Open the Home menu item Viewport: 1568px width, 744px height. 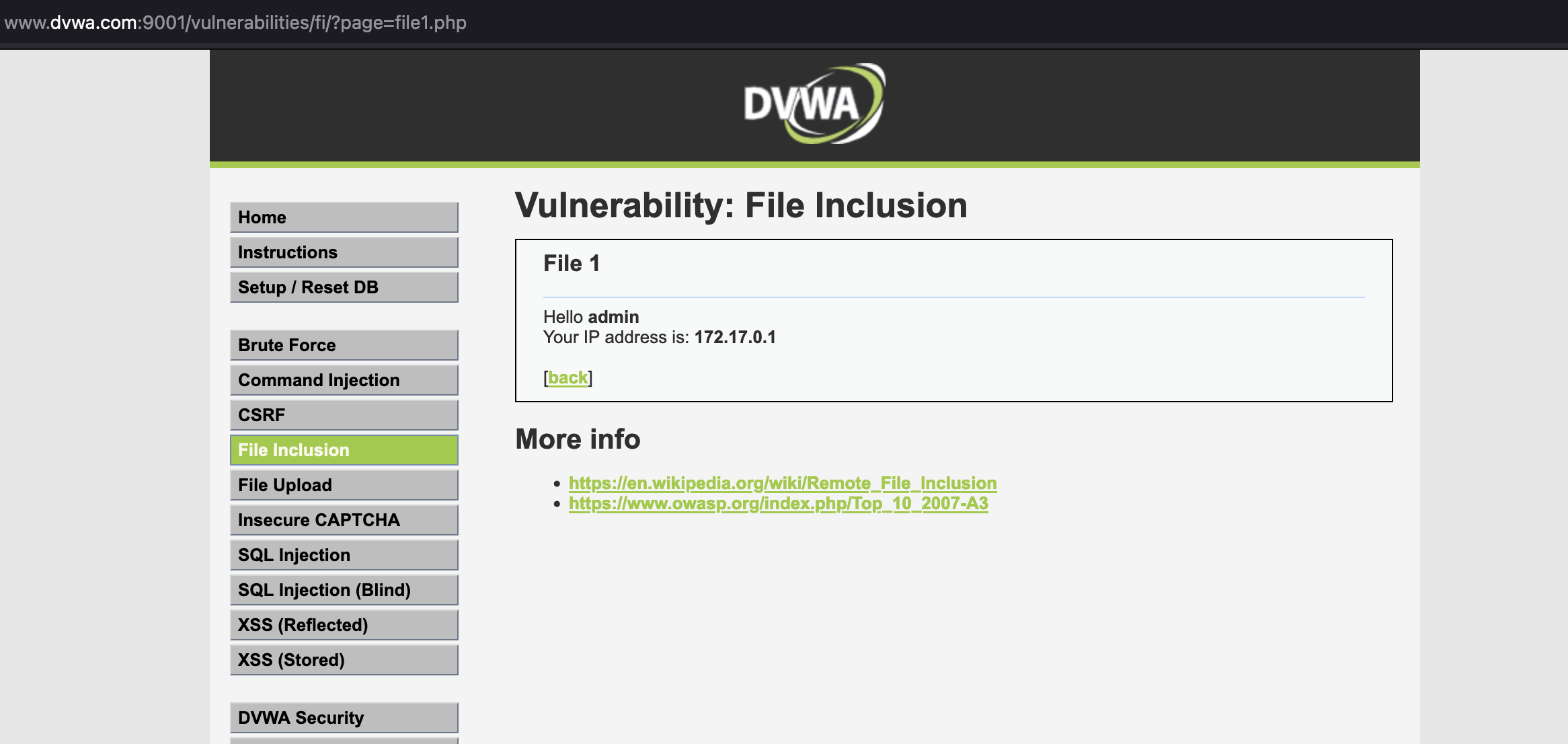pyautogui.click(x=344, y=217)
